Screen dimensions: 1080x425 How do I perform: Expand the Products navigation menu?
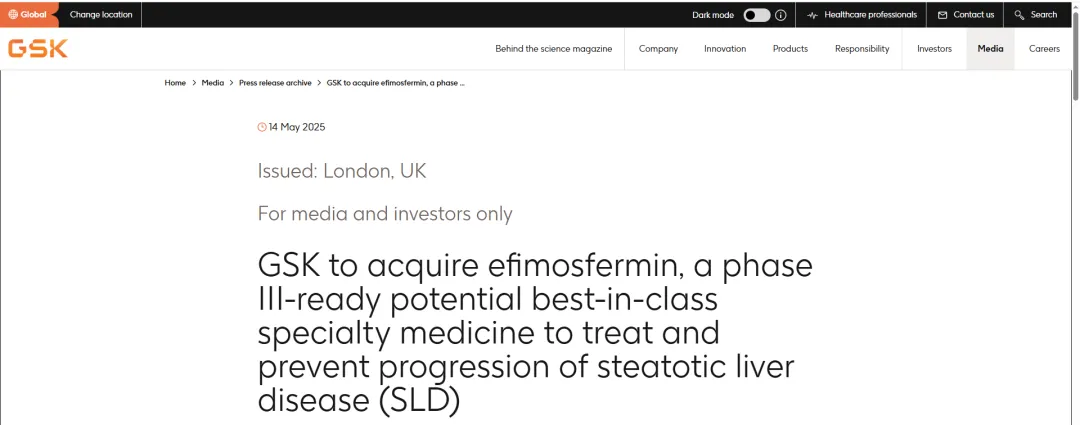[790, 49]
